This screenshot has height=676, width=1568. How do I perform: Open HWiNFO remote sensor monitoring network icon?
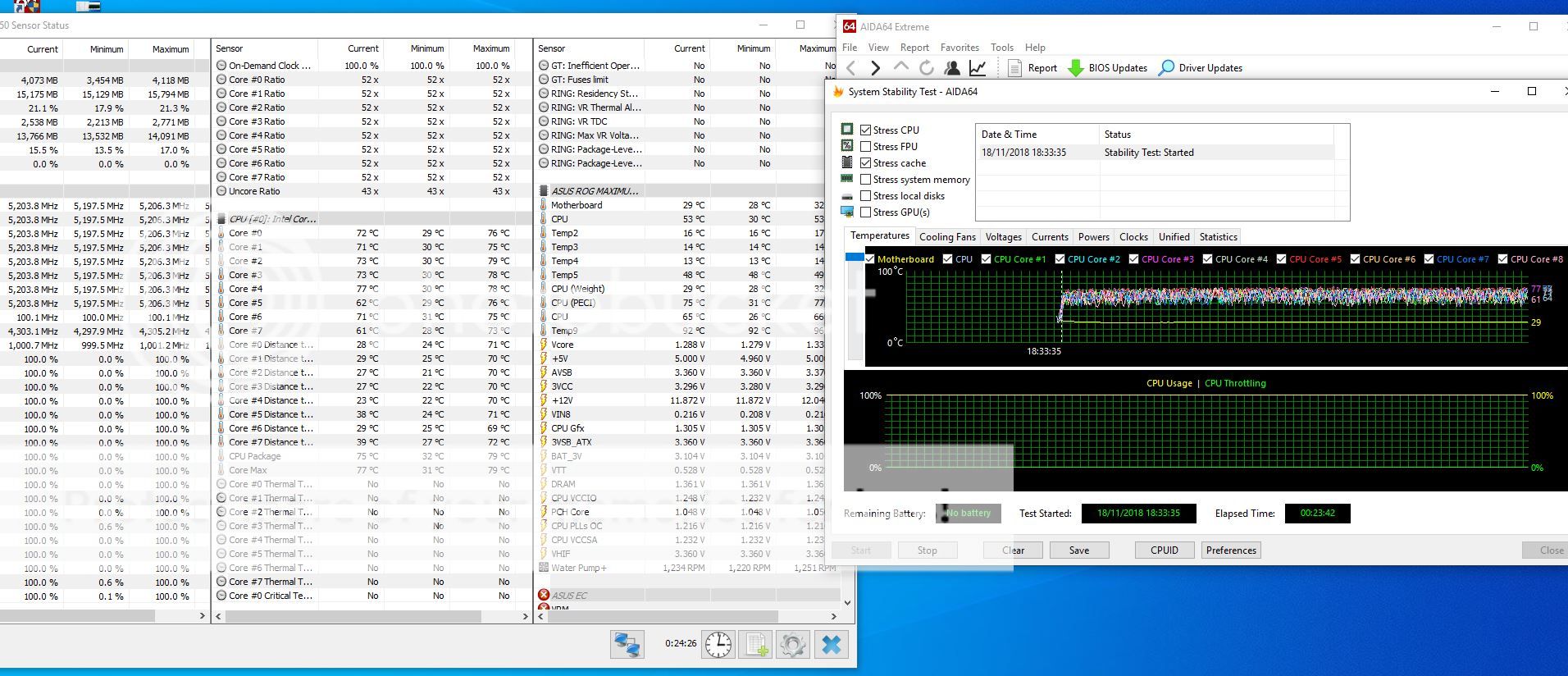(627, 645)
